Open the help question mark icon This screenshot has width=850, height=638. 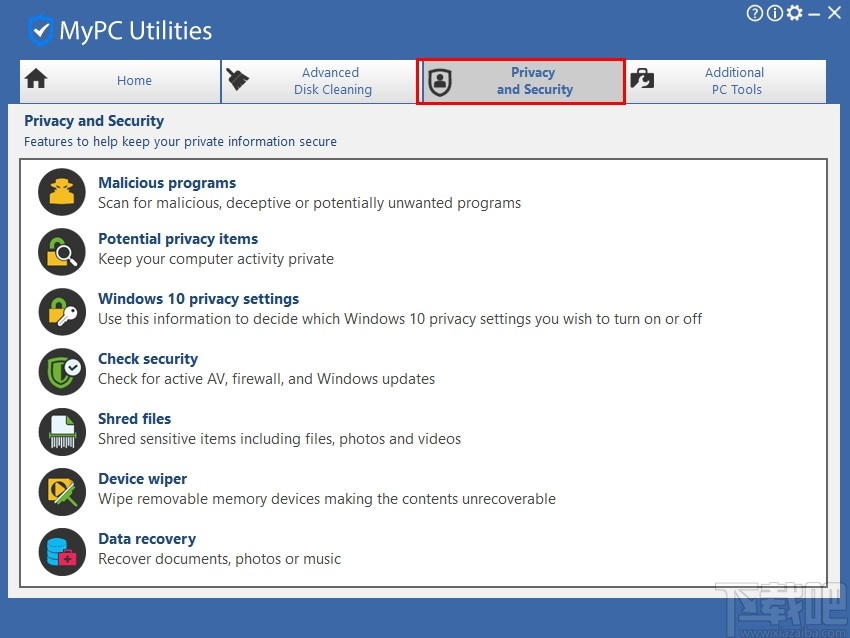tap(754, 13)
